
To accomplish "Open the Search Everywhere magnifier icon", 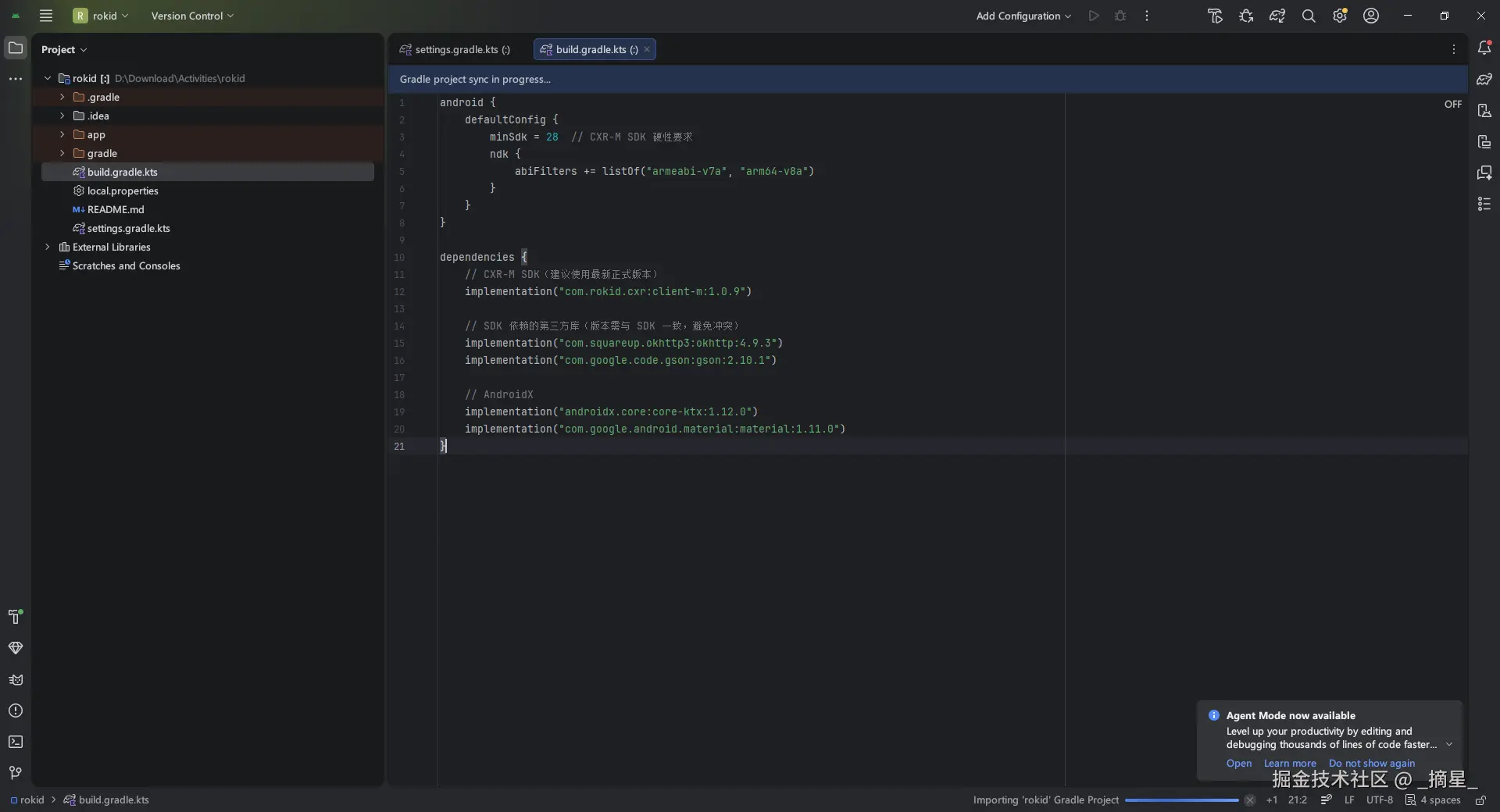I will coord(1309,16).
